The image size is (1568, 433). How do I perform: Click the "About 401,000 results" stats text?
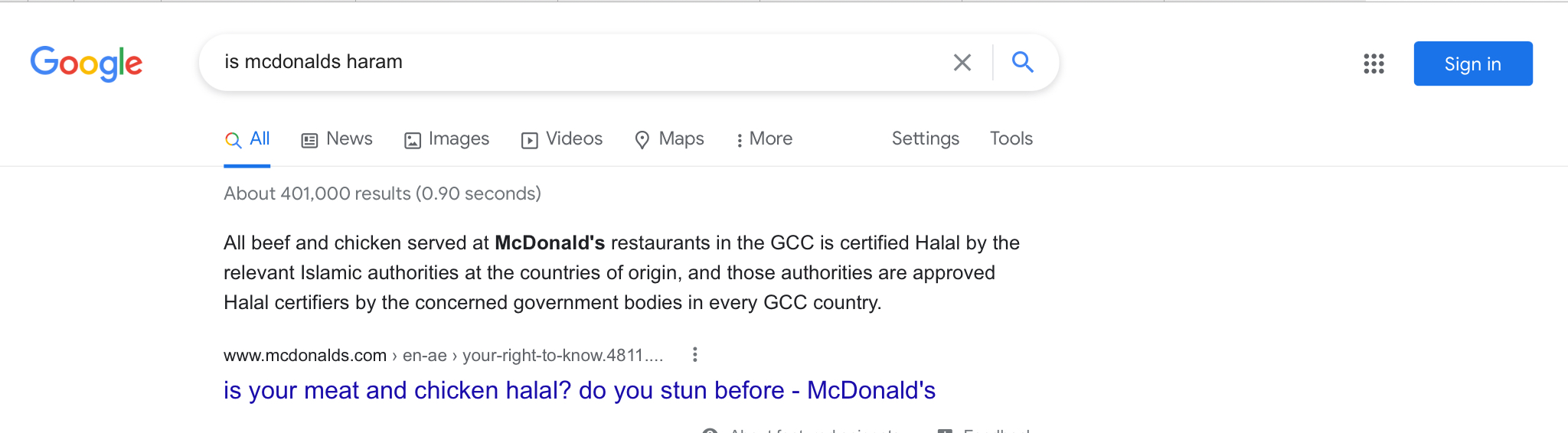(382, 194)
